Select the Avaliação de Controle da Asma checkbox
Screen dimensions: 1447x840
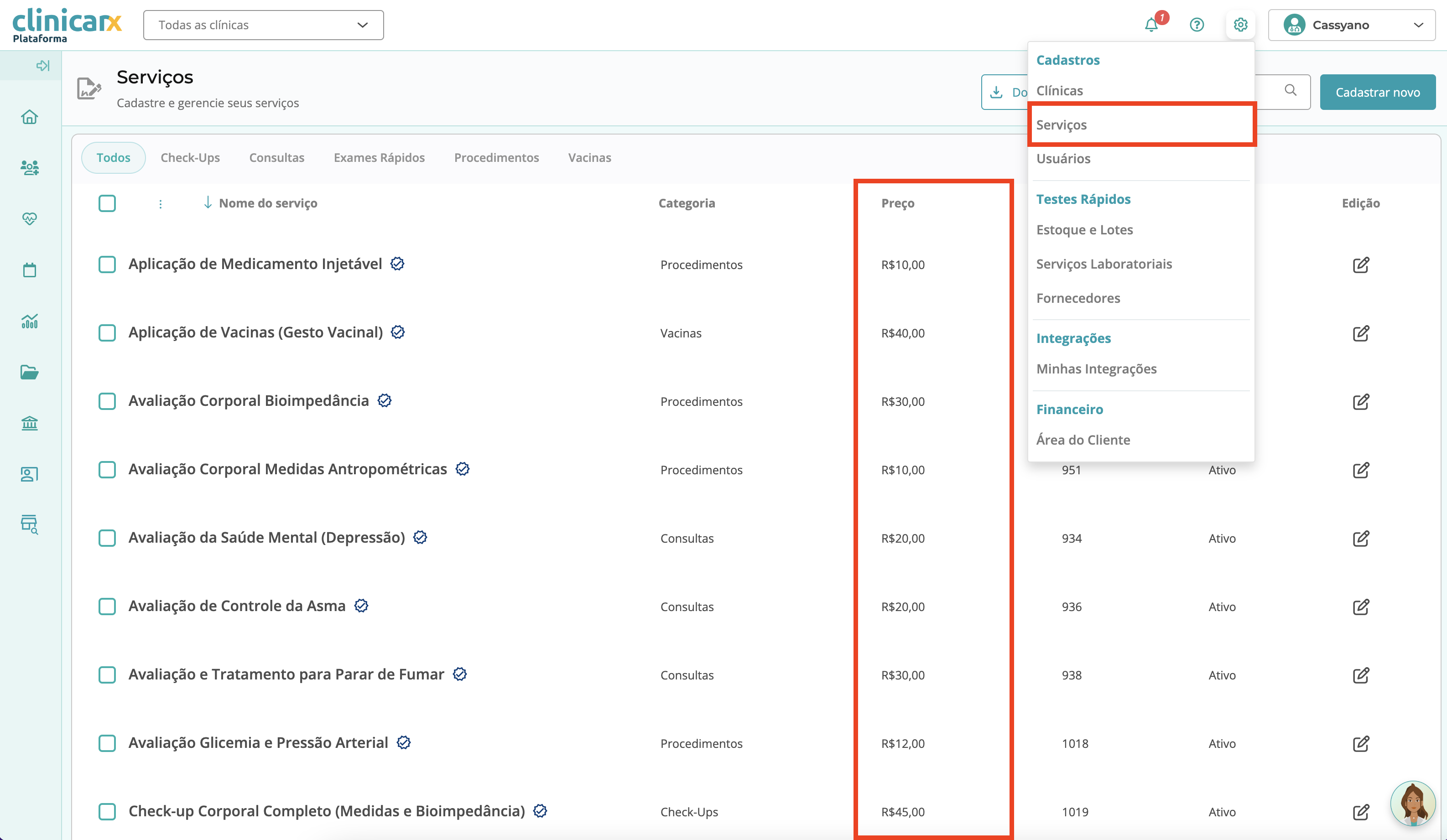107,607
